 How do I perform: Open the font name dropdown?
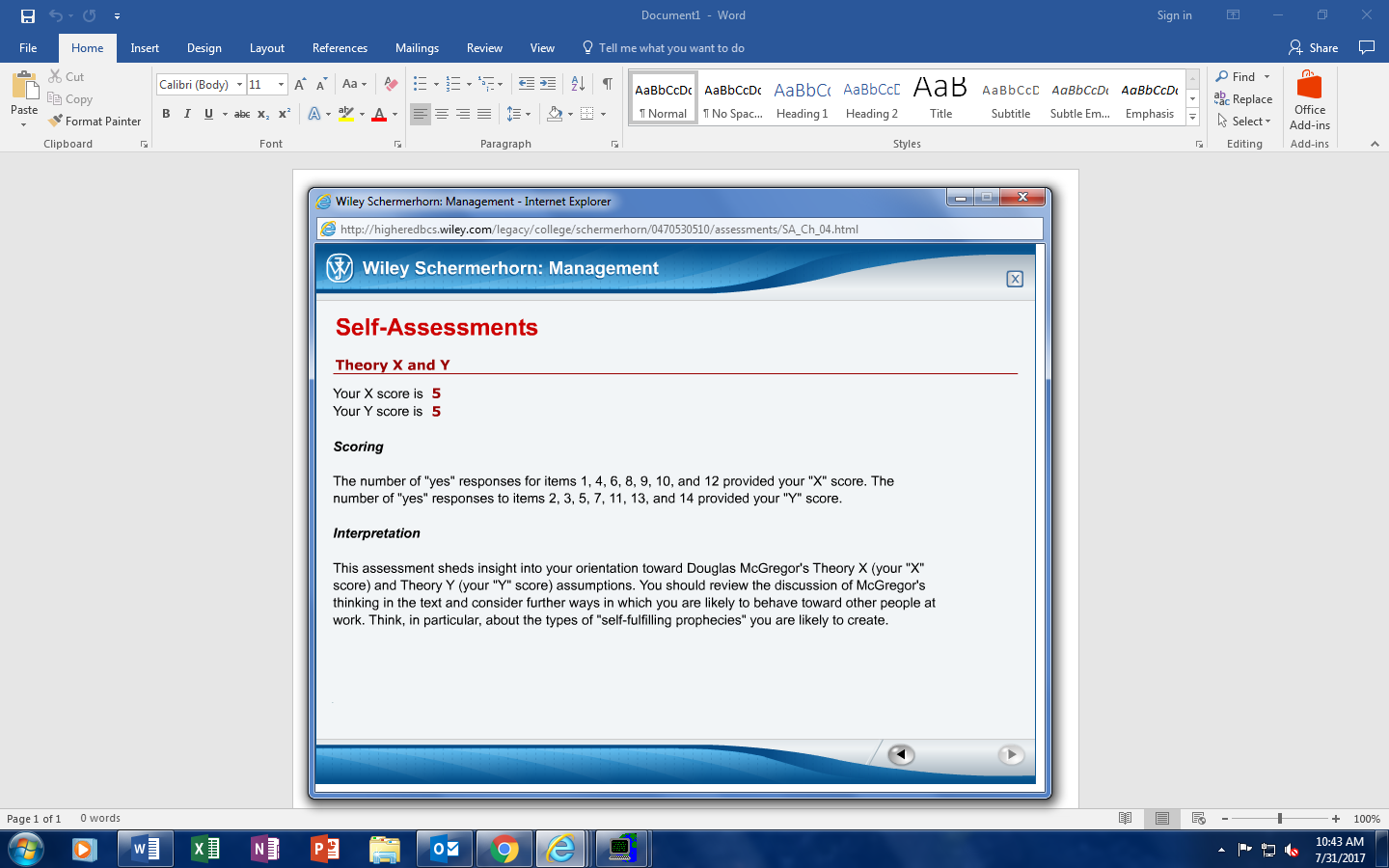tap(239, 85)
